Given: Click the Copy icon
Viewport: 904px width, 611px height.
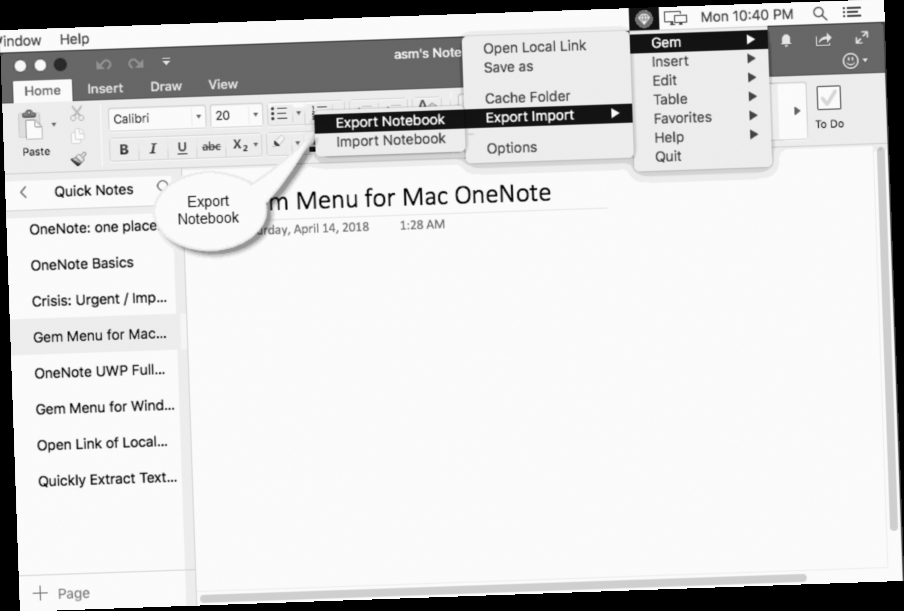Looking at the screenshot, I should tap(77, 136).
